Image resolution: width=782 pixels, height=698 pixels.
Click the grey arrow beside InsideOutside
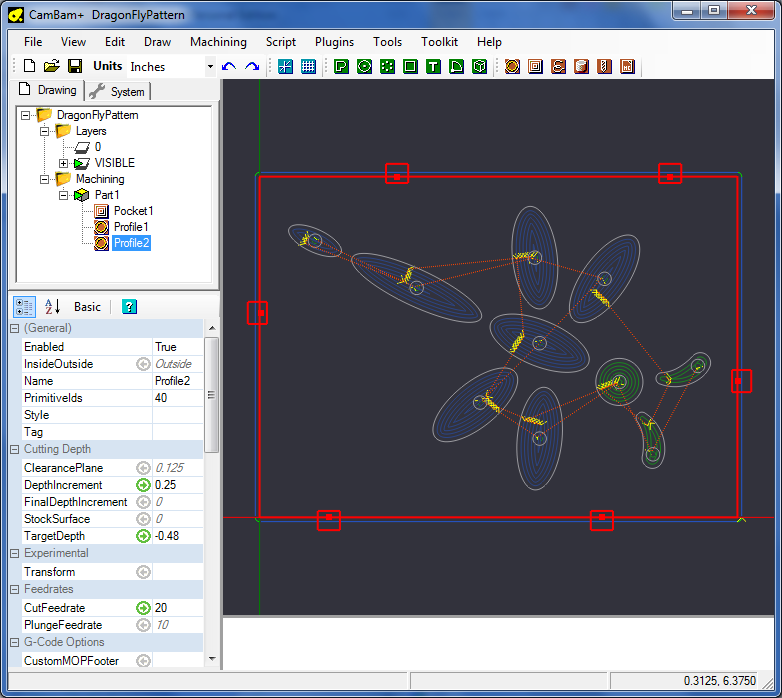[x=143, y=364]
